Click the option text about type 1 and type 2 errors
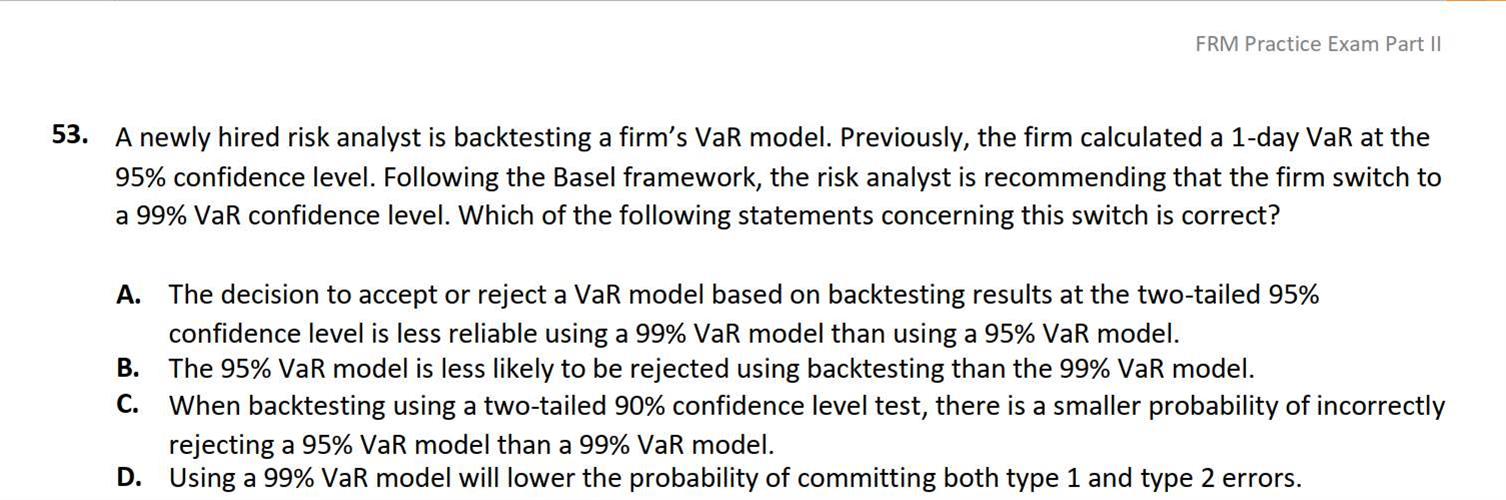Screen dimensions: 1506x500 [735, 478]
